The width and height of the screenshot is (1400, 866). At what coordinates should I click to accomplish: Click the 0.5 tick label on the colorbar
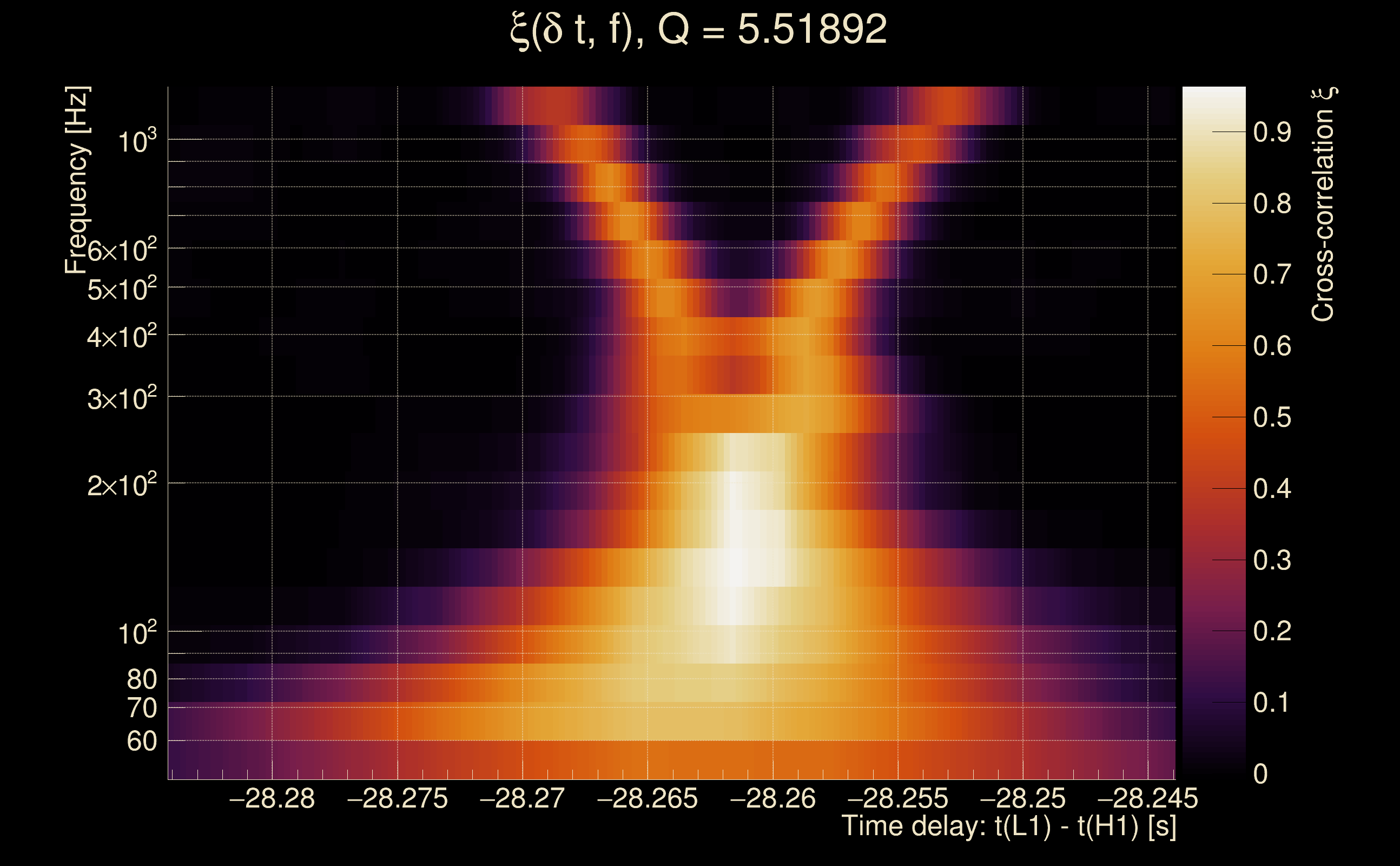[x=1272, y=417]
